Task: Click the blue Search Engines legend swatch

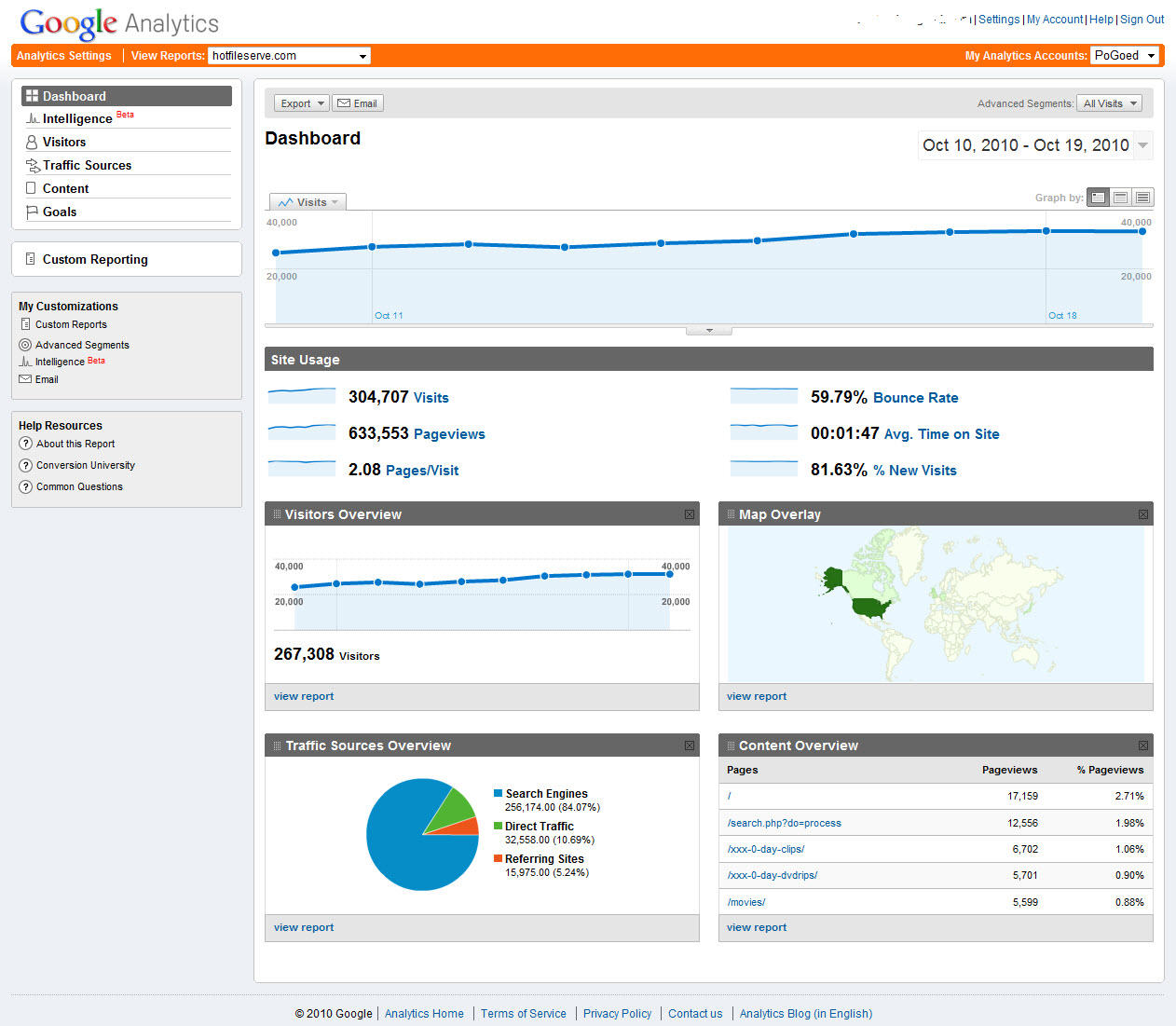Action: tap(498, 793)
